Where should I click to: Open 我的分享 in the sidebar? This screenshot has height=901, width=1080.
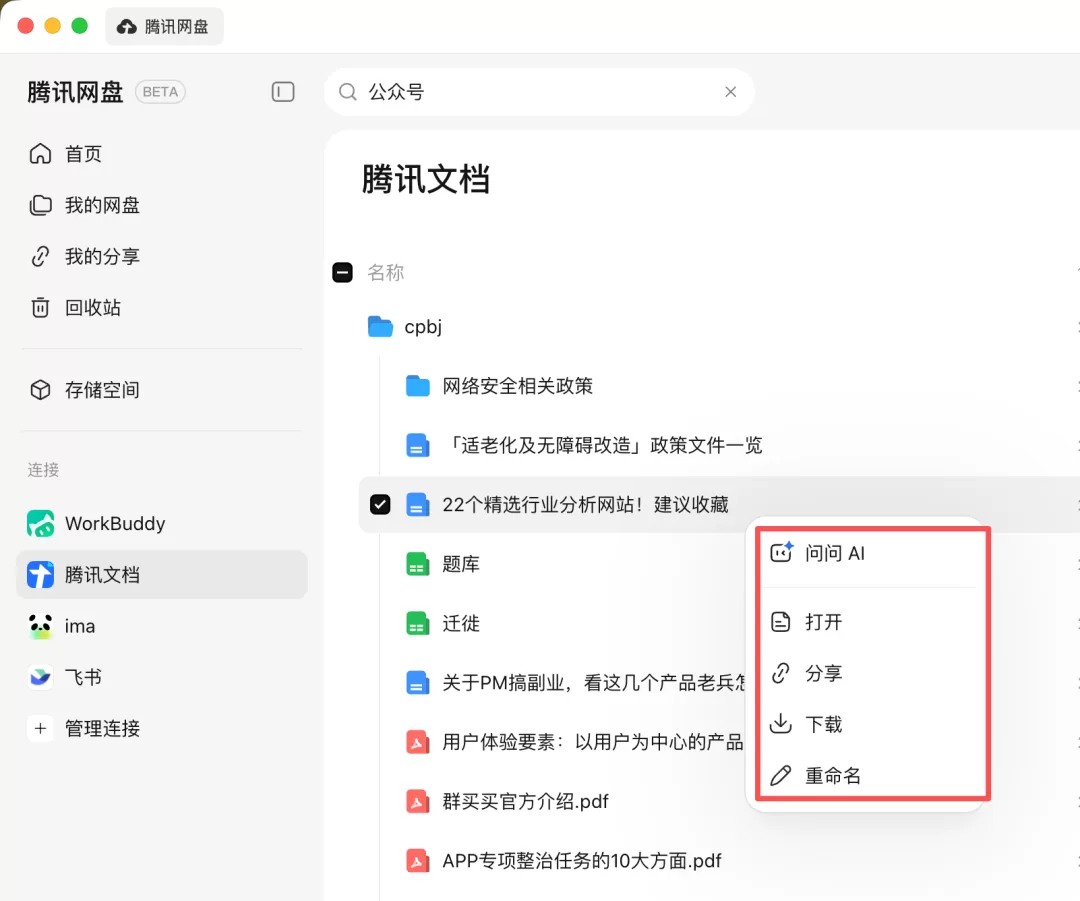[102, 256]
